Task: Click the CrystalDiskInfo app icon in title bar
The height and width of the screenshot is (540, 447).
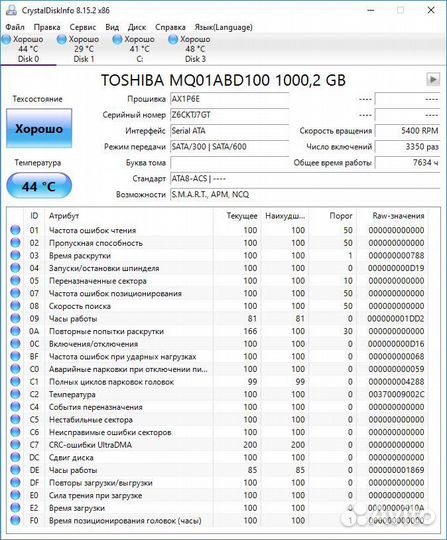Action: point(11,10)
